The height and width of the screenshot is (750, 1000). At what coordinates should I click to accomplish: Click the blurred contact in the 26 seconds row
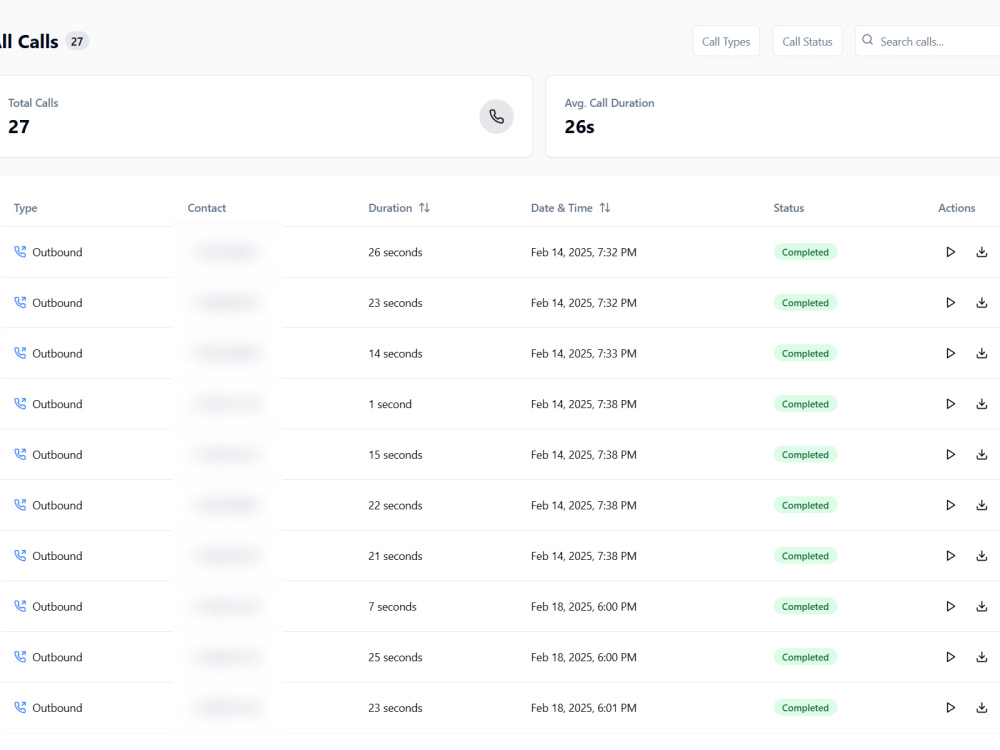(226, 252)
